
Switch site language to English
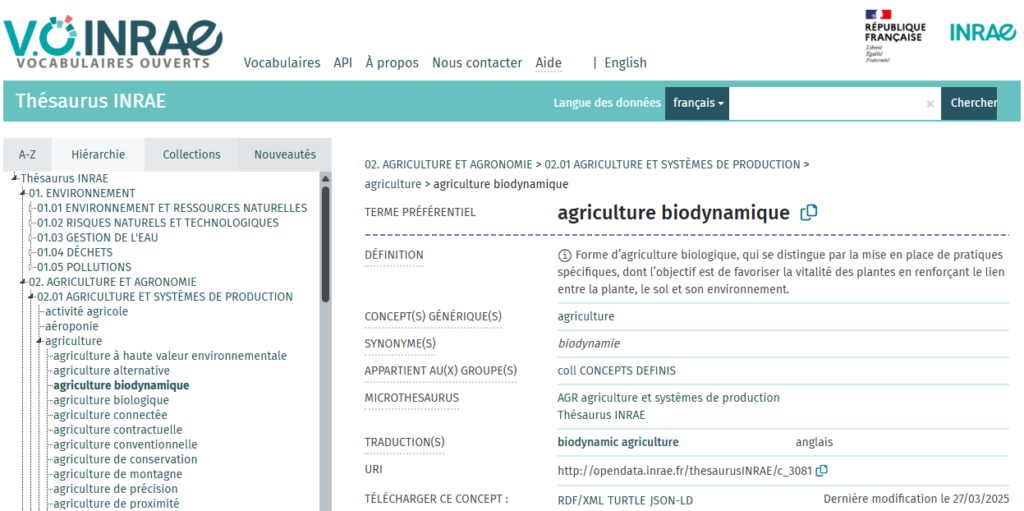click(x=625, y=62)
